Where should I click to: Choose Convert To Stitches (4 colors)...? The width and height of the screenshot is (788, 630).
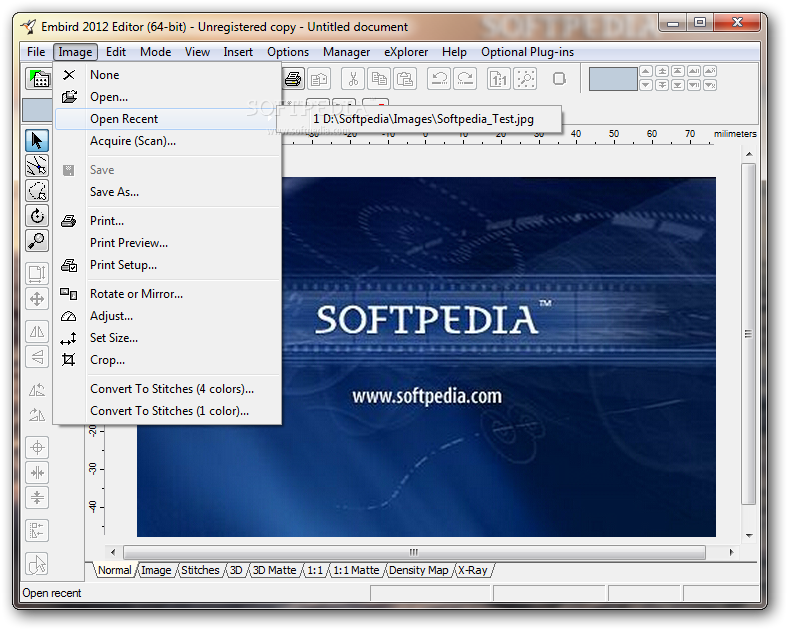click(167, 389)
